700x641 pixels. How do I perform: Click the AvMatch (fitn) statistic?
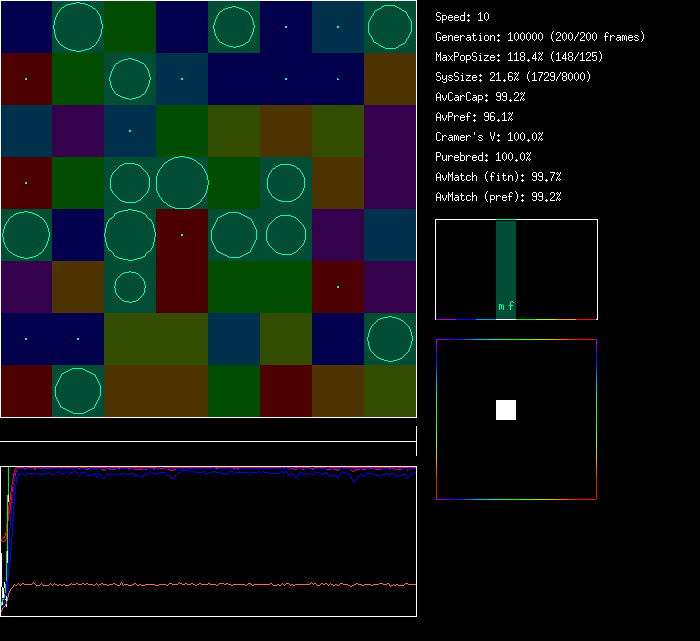click(x=498, y=177)
